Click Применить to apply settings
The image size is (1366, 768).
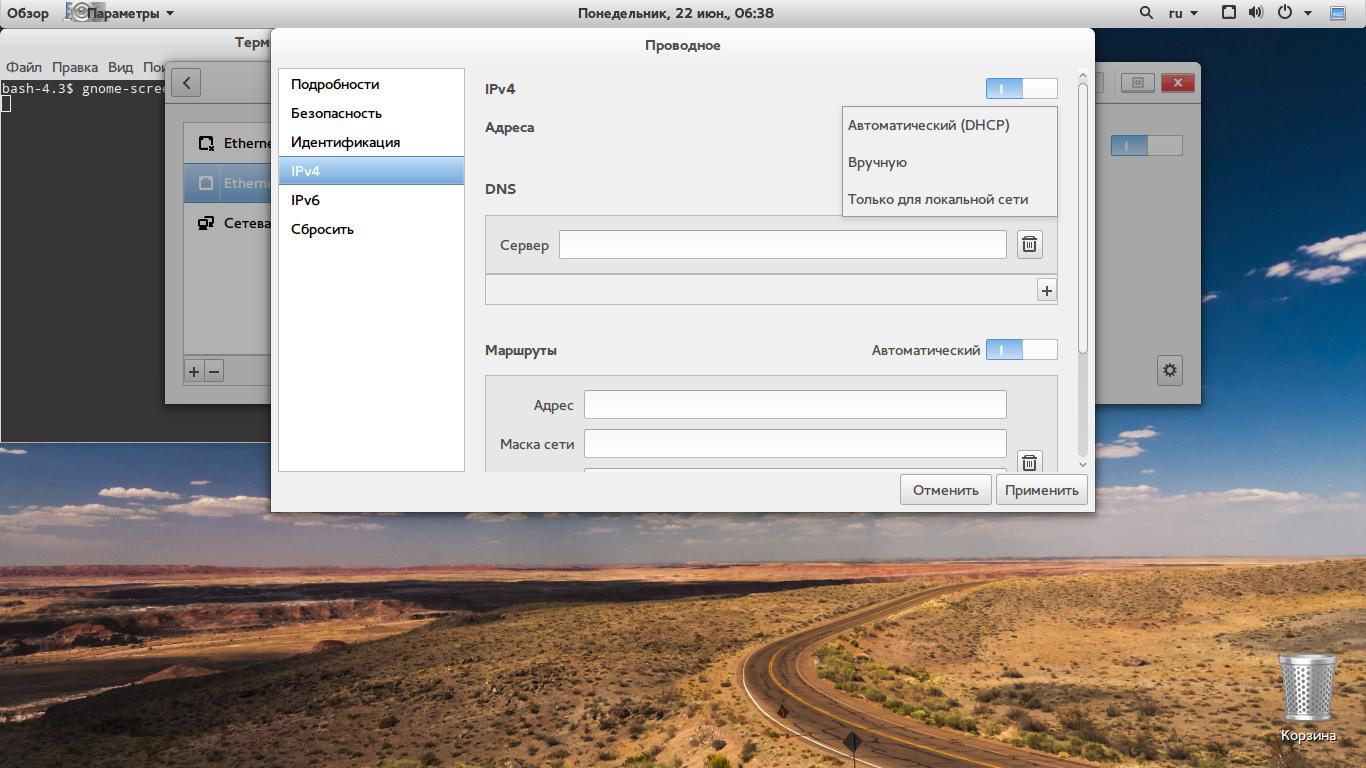tap(1042, 490)
